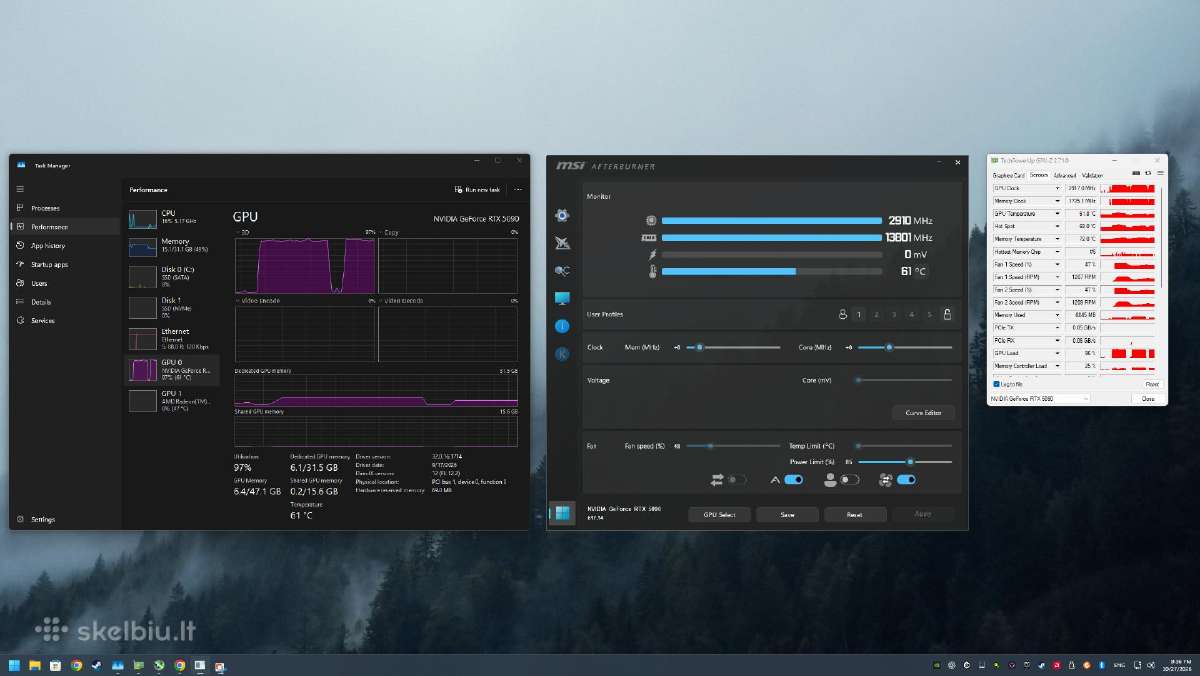Viewport: 1200px width, 676px height.
Task: Select Disk 0 (C:) in performance list
Action: [x=172, y=275]
